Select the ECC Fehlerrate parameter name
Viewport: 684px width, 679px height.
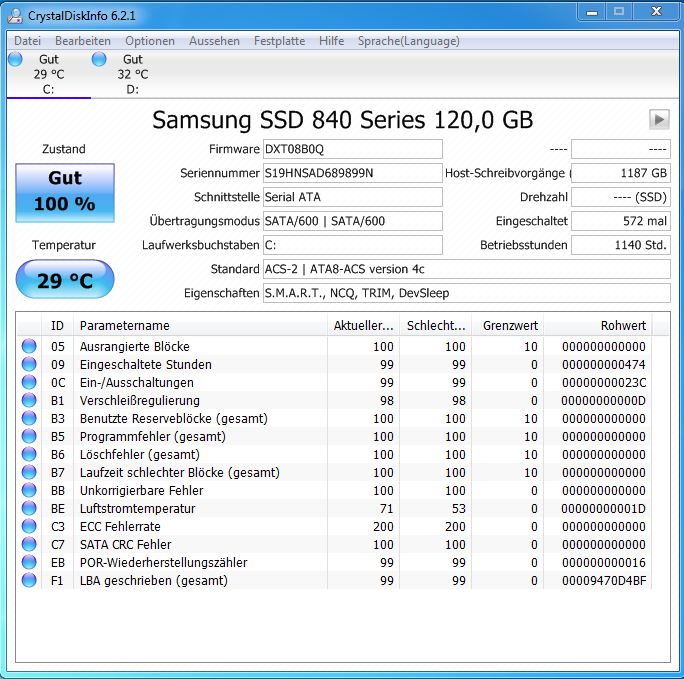pos(120,527)
